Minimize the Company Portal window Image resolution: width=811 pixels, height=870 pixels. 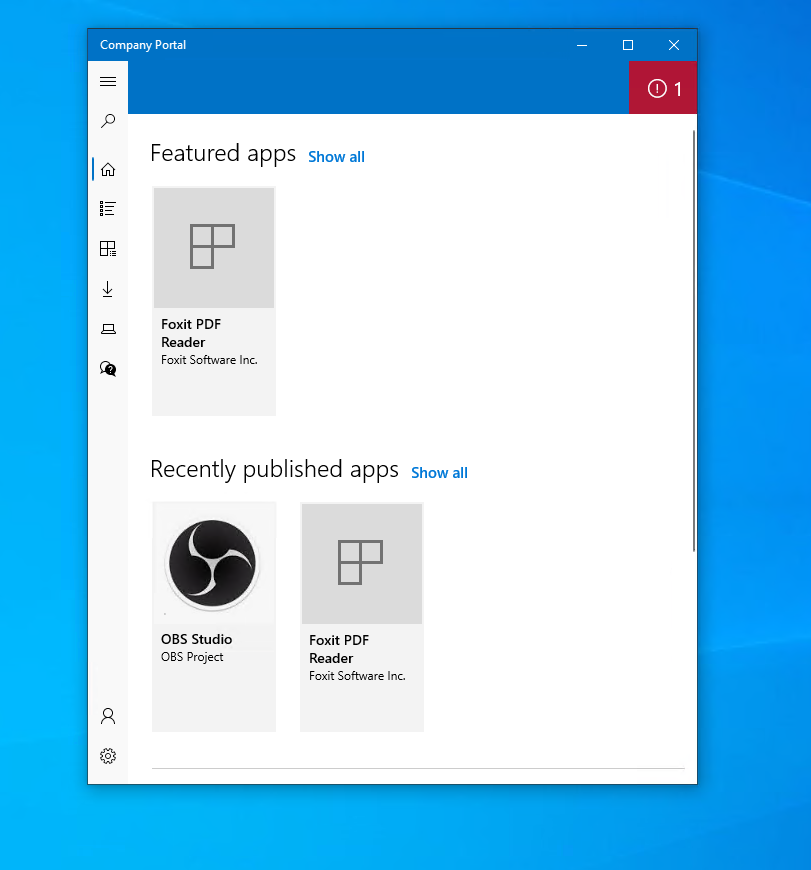coord(582,45)
